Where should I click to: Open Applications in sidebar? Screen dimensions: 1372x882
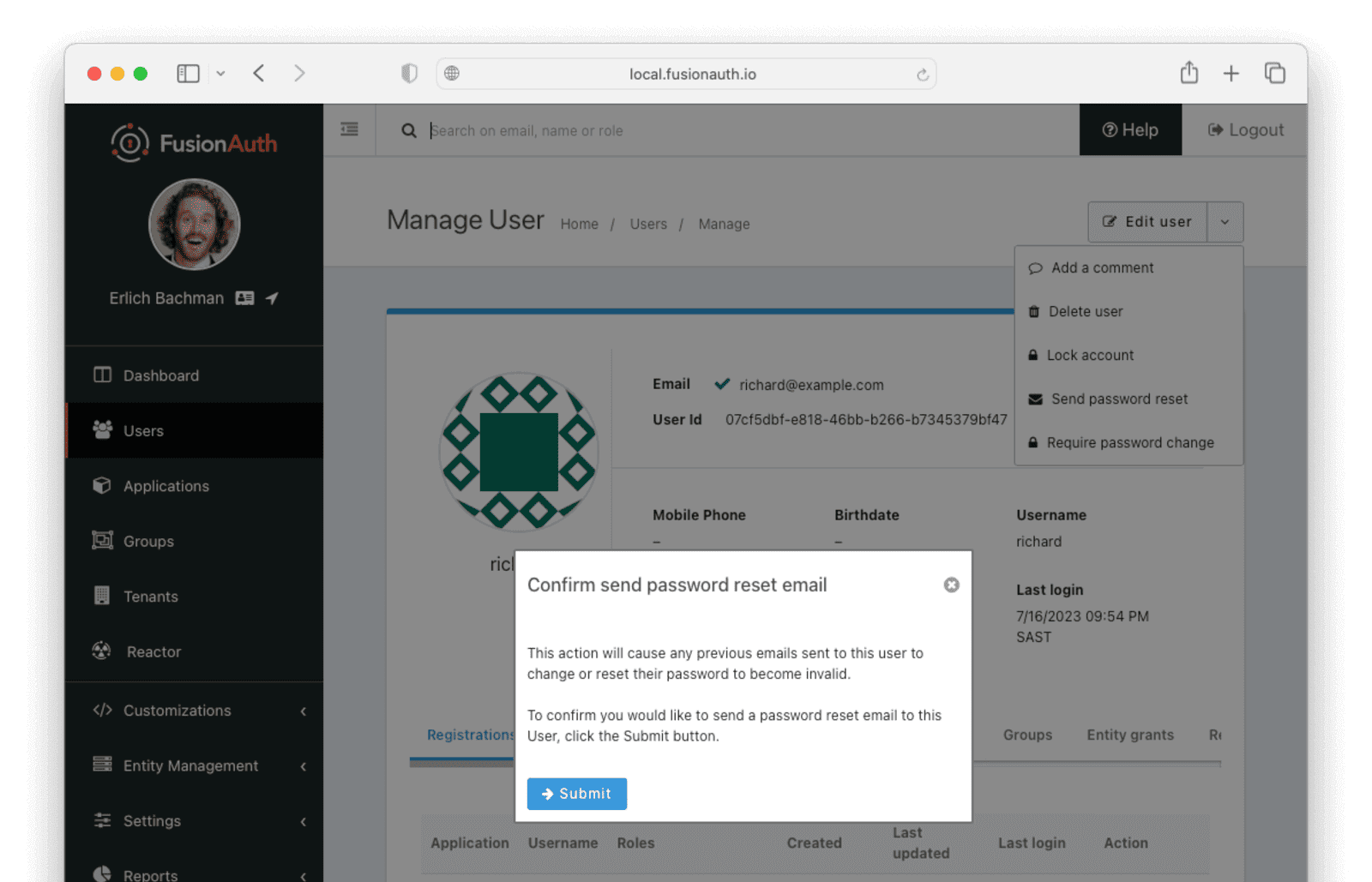coord(195,486)
